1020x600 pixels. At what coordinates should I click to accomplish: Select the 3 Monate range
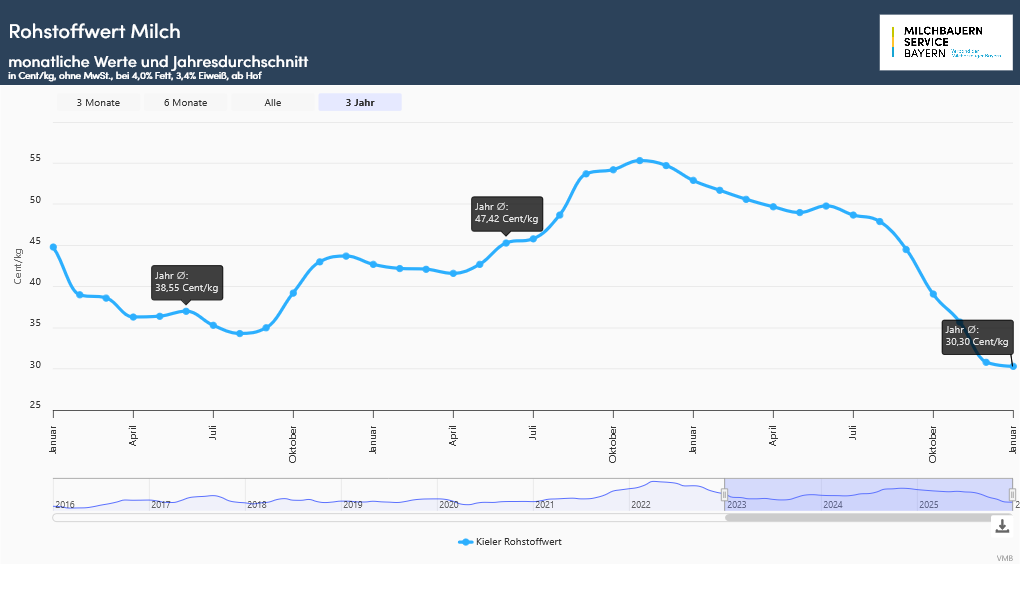(98, 102)
